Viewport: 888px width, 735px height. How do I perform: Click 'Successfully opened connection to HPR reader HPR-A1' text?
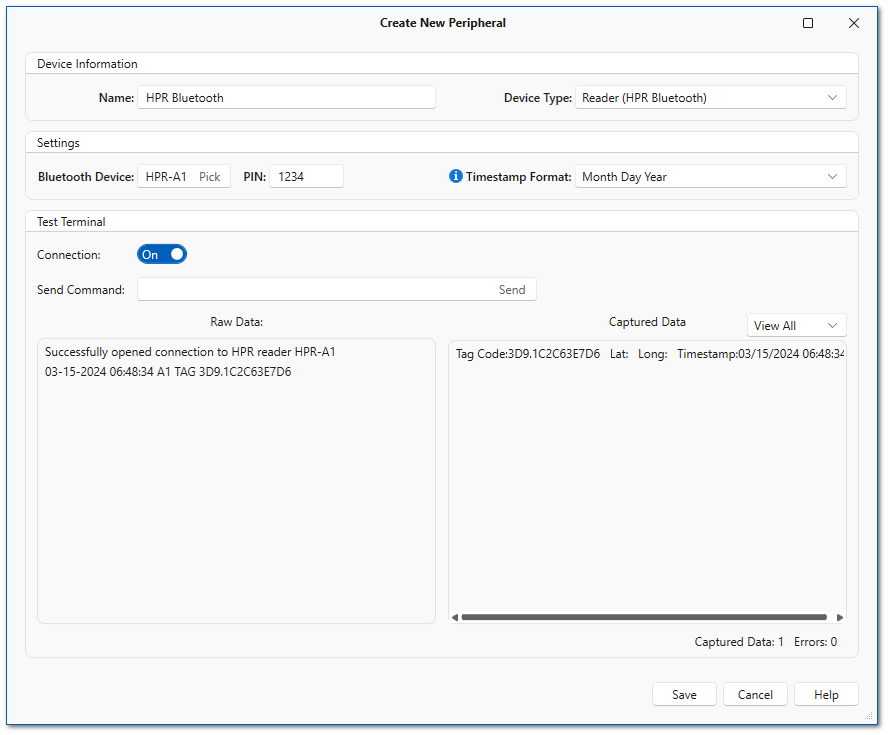click(x=190, y=352)
